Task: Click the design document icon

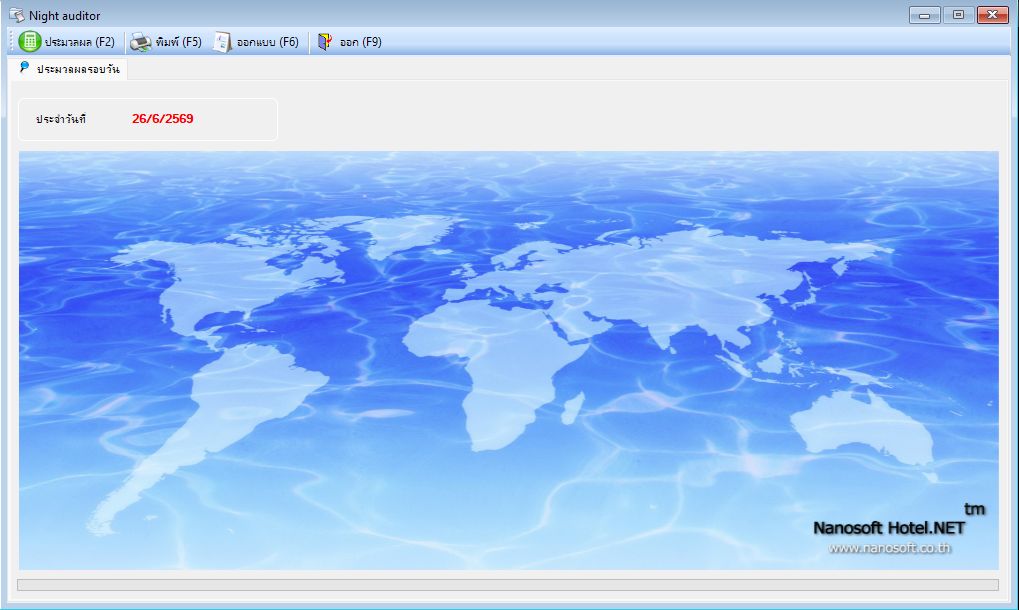Action: pyautogui.click(x=222, y=42)
